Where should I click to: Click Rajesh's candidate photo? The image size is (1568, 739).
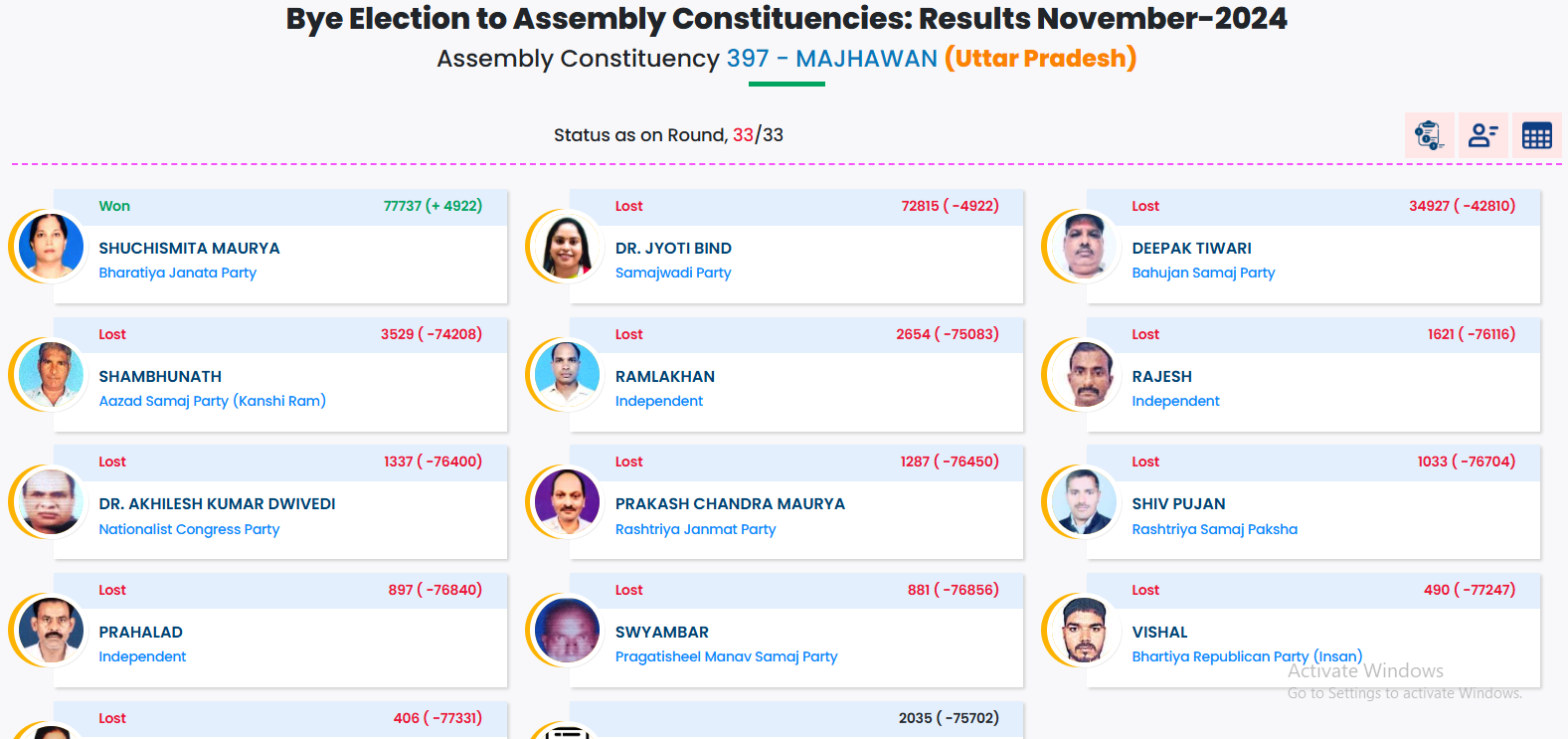[x=1084, y=374]
